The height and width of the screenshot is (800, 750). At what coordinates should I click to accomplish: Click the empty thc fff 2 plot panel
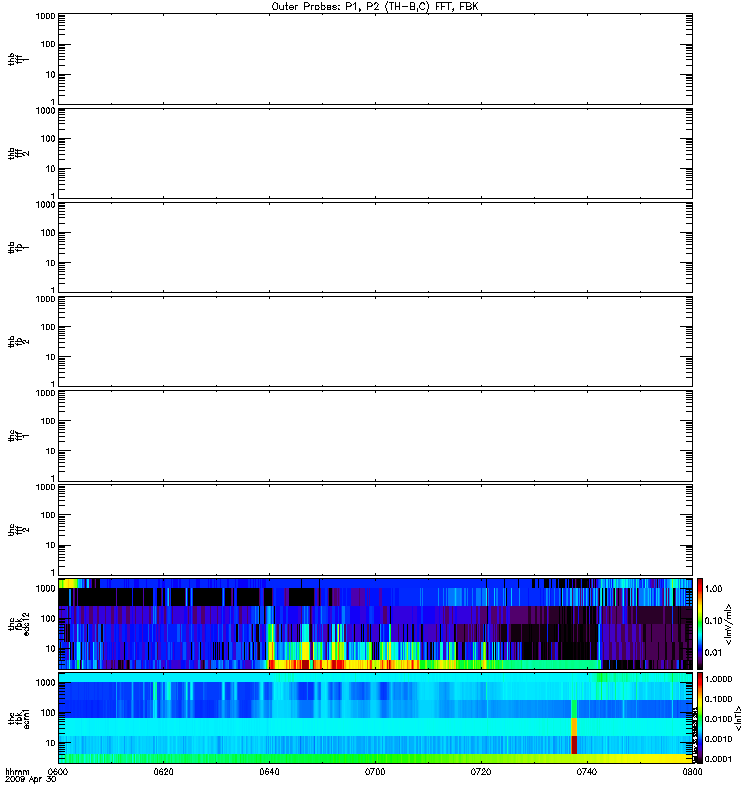(x=375, y=530)
